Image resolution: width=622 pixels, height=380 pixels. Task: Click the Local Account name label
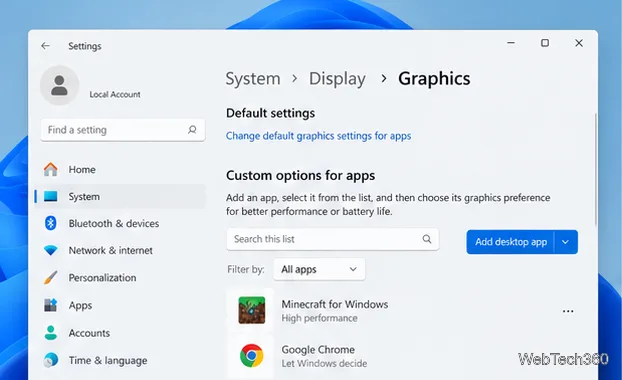tap(115, 94)
